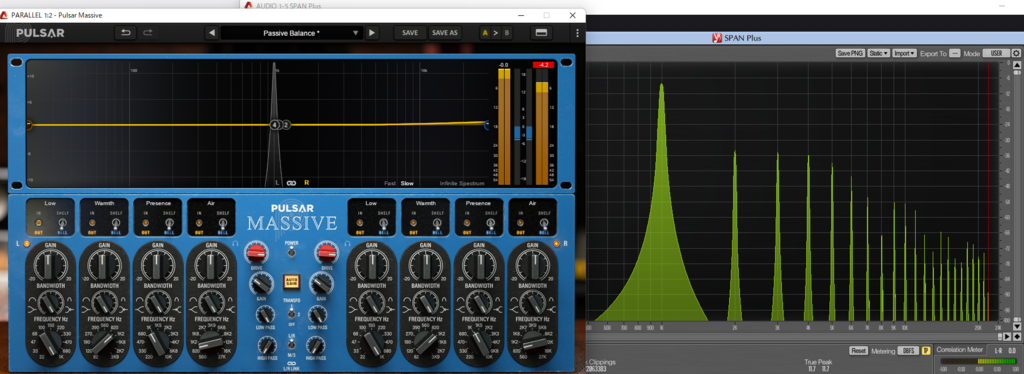Toggle the resize view icon in Pulsar header
The width and height of the screenshot is (1024, 374).
[x=541, y=33]
